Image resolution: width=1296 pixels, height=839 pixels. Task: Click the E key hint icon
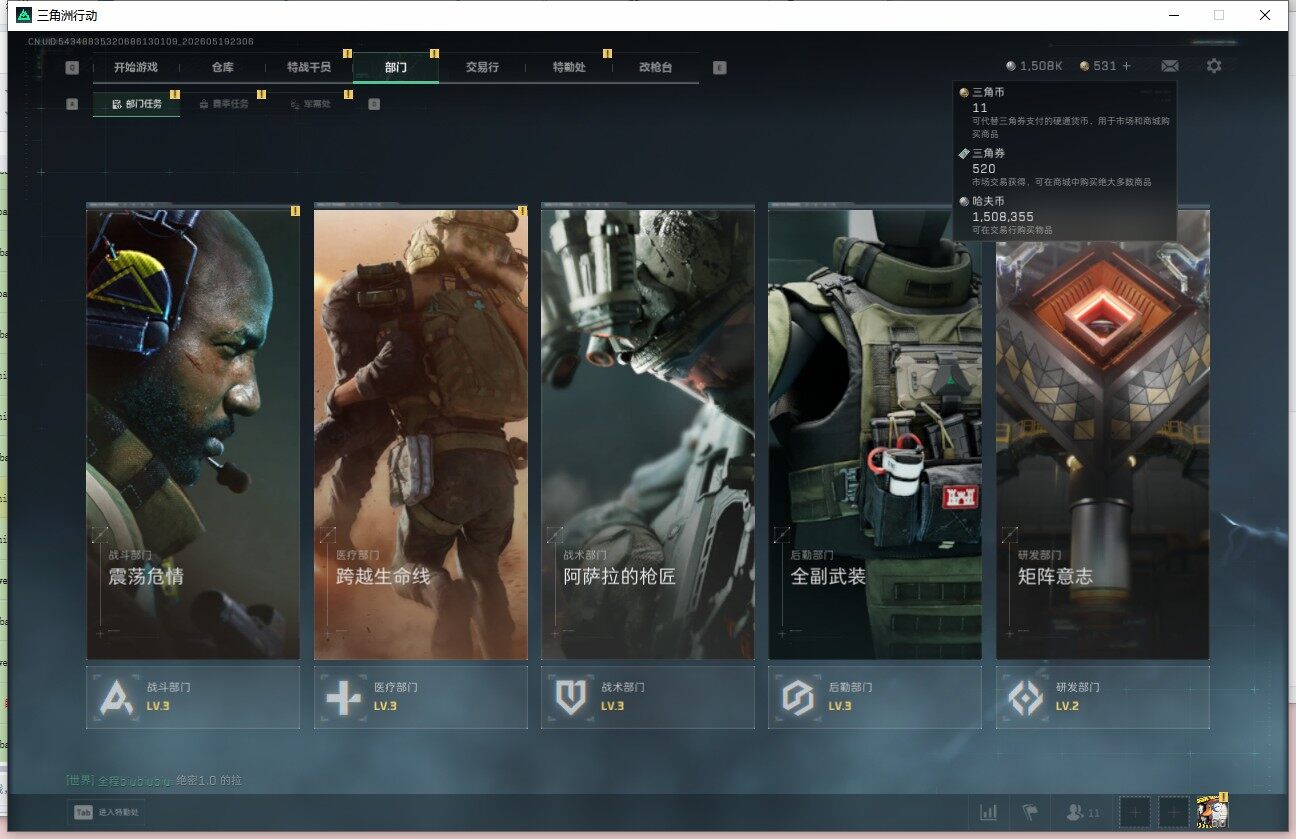720,68
